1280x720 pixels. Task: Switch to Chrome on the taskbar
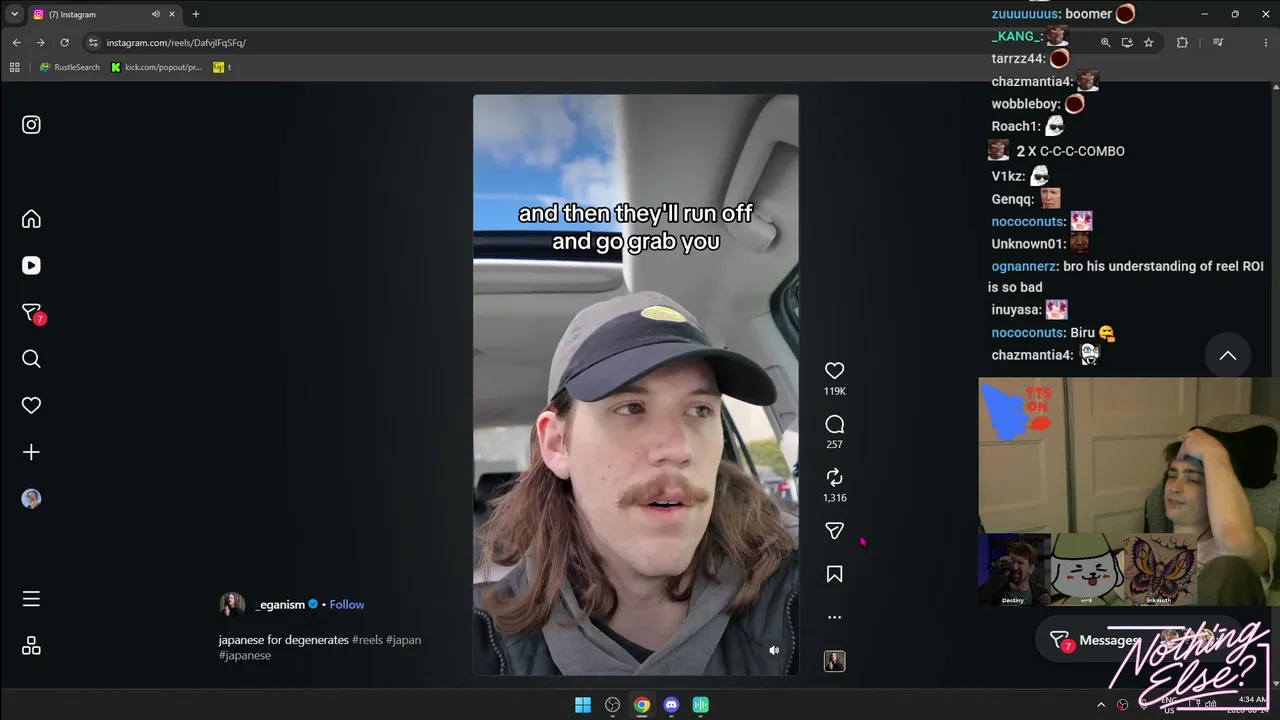(642, 705)
